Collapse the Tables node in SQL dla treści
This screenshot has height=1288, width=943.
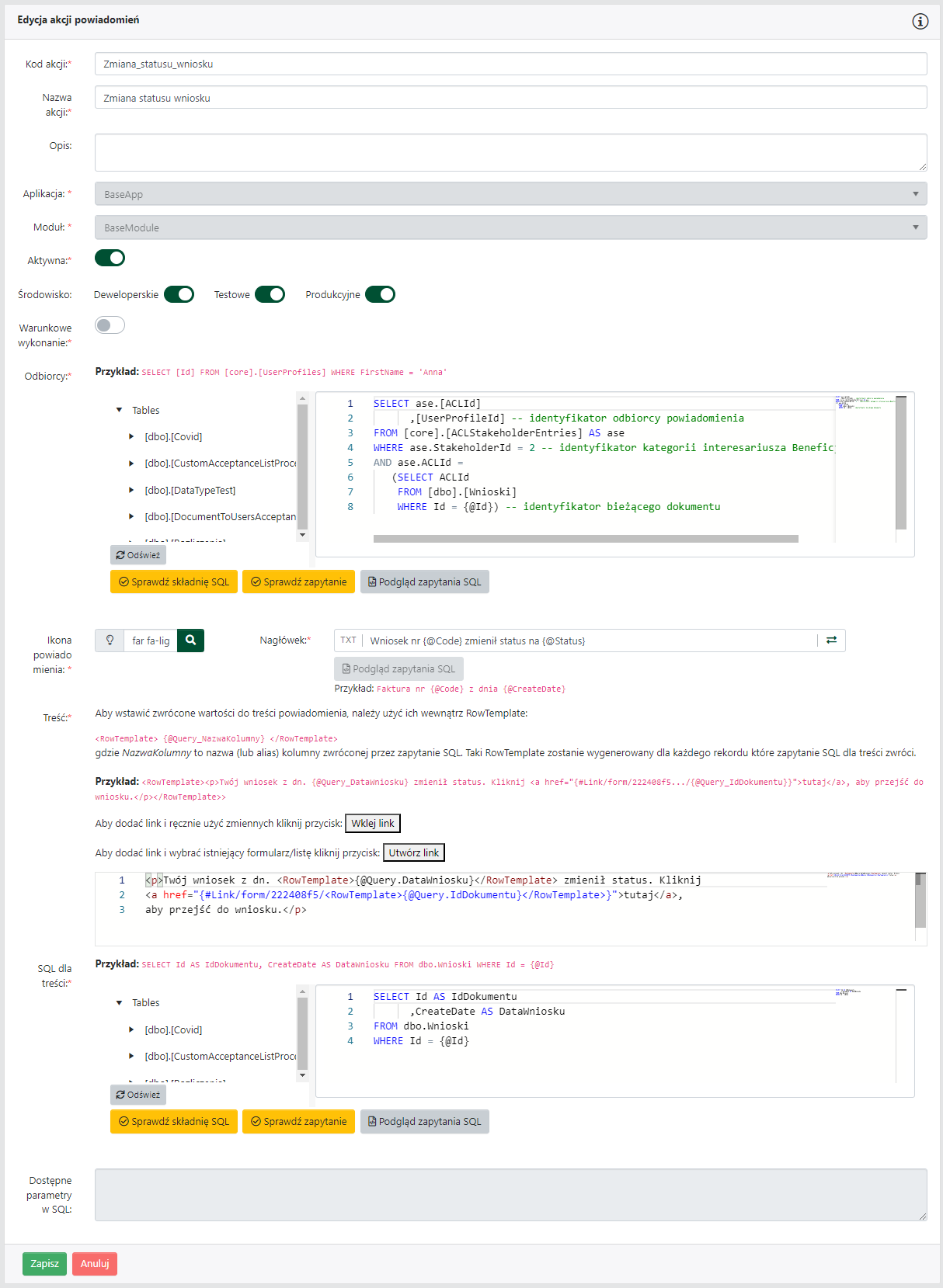pos(119,1003)
